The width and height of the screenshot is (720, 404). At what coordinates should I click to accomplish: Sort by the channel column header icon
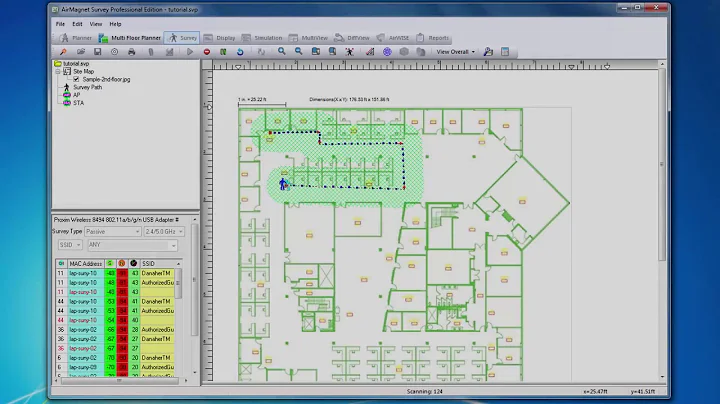coord(61,264)
